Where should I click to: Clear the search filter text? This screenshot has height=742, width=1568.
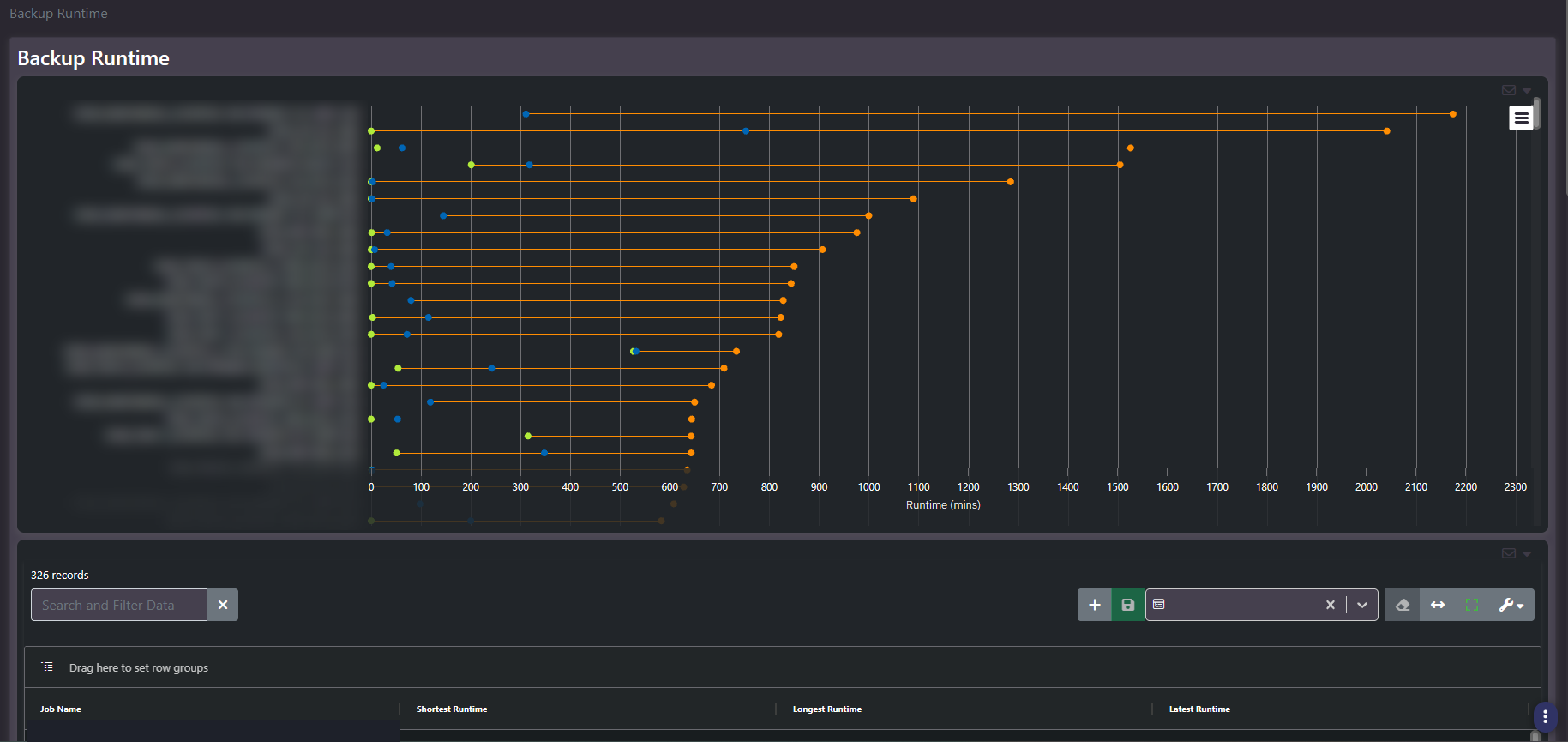223,605
